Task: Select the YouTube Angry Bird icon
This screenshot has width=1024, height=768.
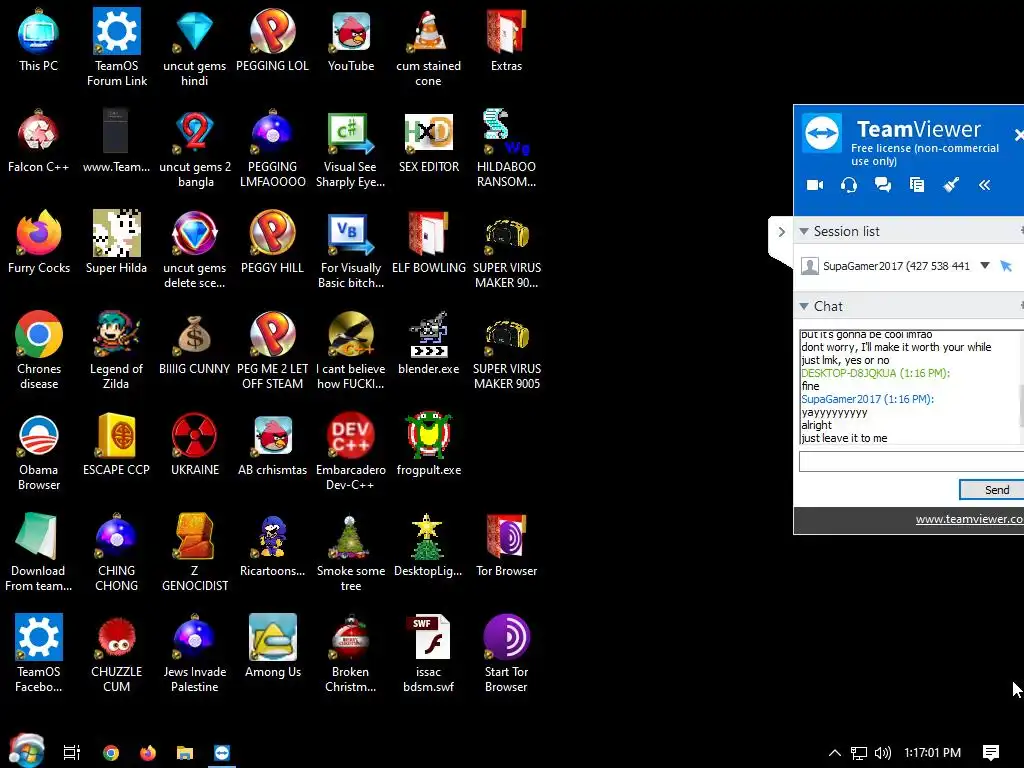Action: click(x=351, y=40)
